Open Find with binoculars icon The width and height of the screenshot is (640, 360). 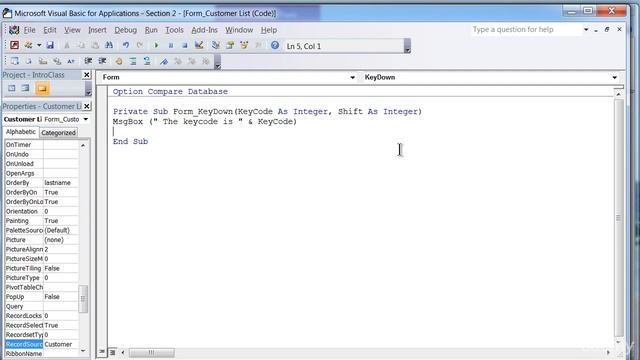point(109,45)
